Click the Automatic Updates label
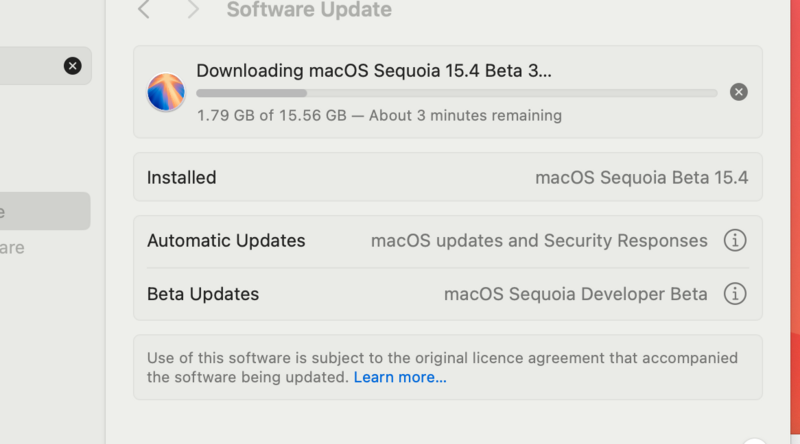Viewport: 800px width, 444px height. point(226,241)
